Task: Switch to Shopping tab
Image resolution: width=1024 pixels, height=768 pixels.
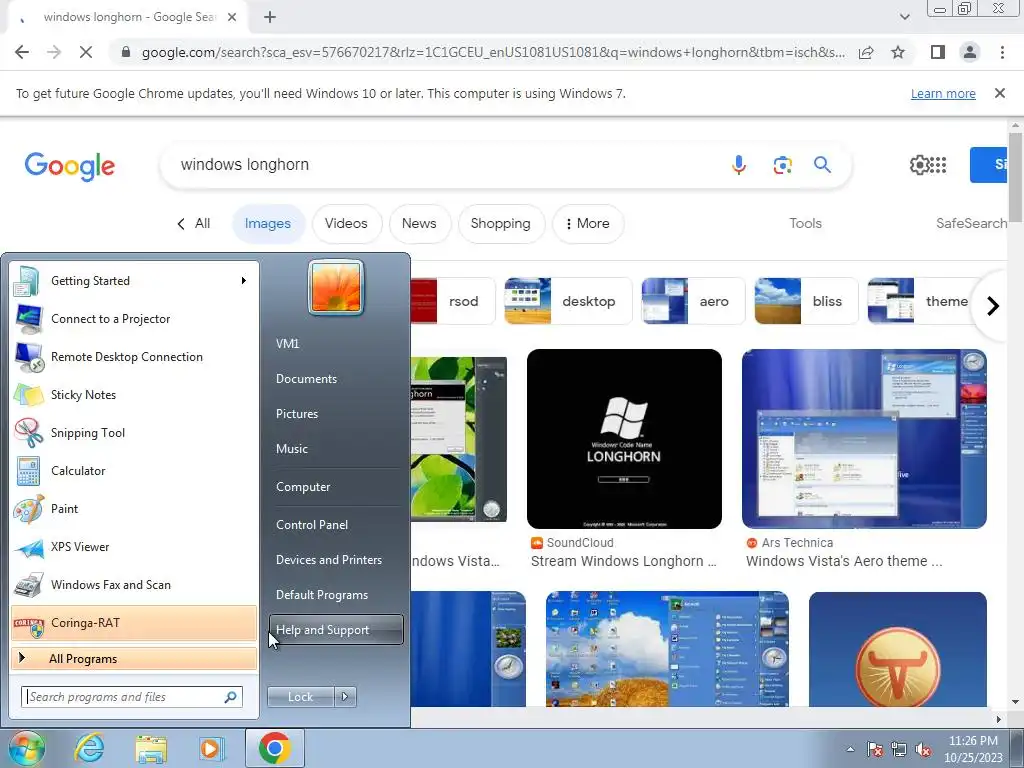Action: click(x=501, y=223)
